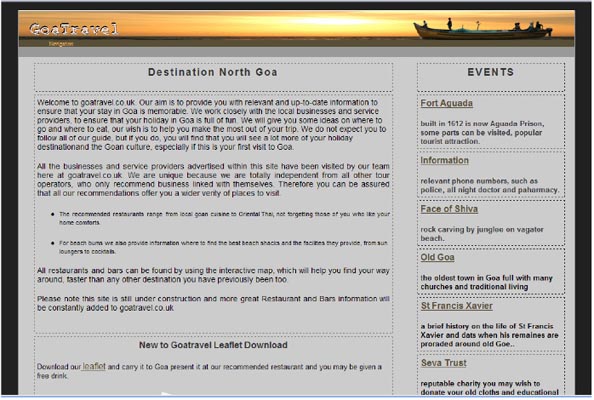
Task: Open the Fort Aguada event link
Action: 446,103
